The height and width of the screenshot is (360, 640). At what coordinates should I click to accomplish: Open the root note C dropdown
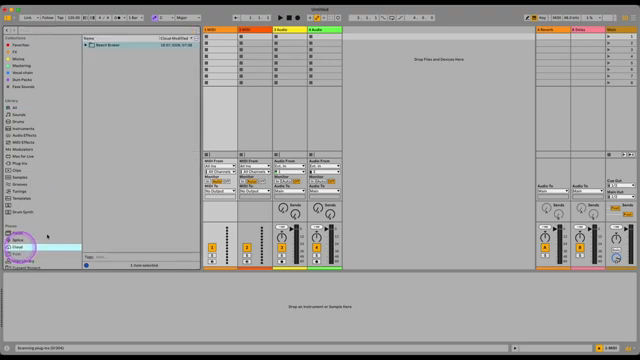click(x=166, y=18)
